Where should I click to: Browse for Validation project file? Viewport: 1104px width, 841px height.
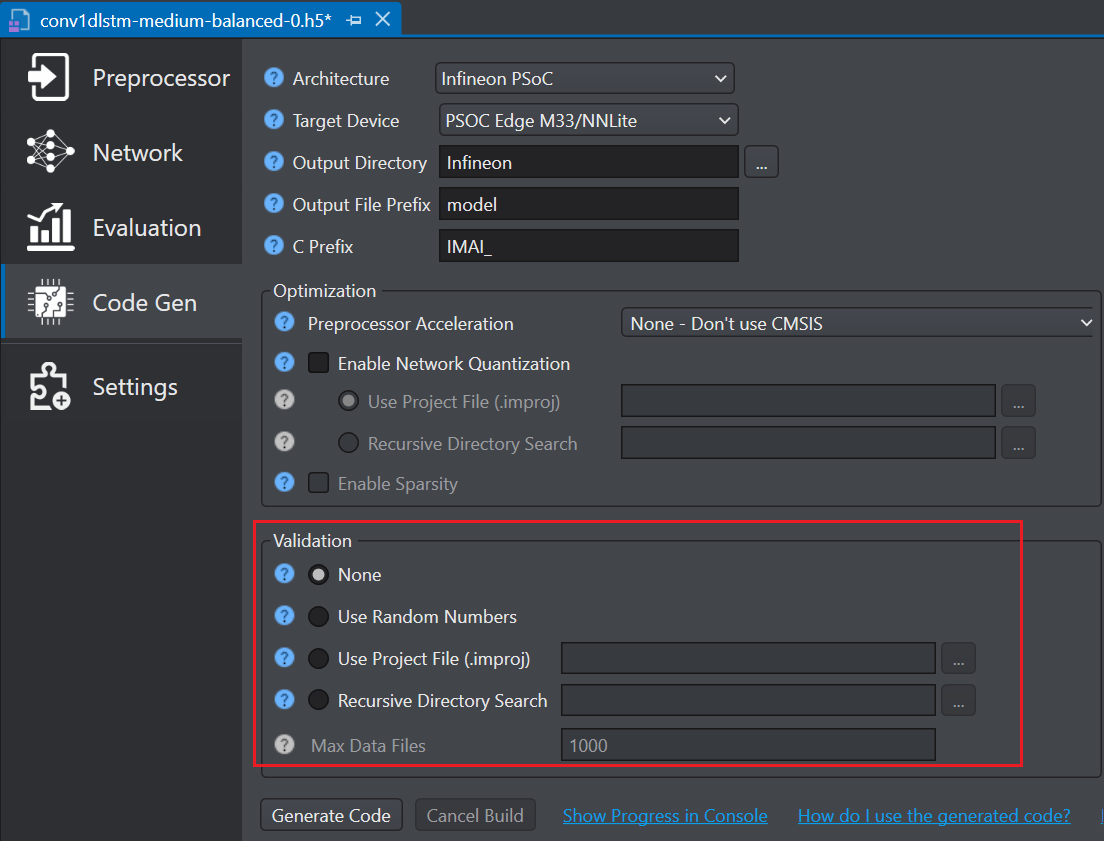(958, 659)
